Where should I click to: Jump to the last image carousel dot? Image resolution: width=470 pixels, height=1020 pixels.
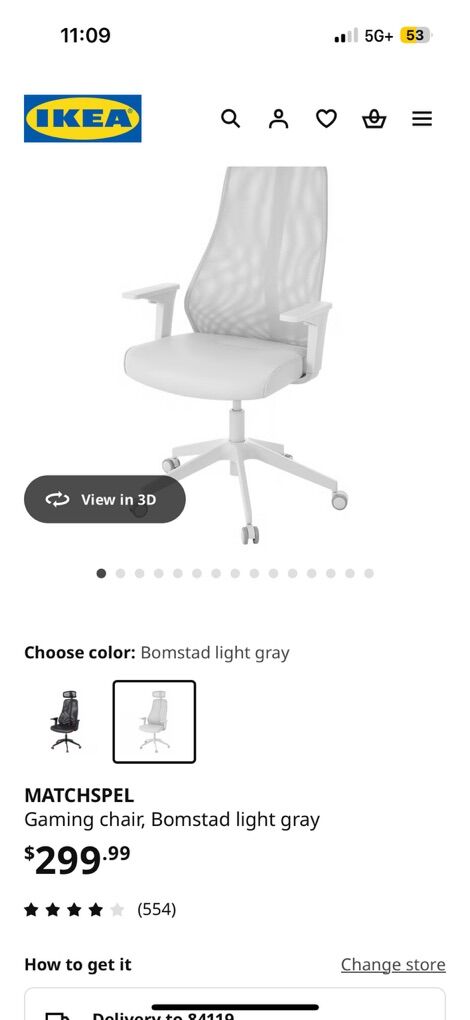369,573
